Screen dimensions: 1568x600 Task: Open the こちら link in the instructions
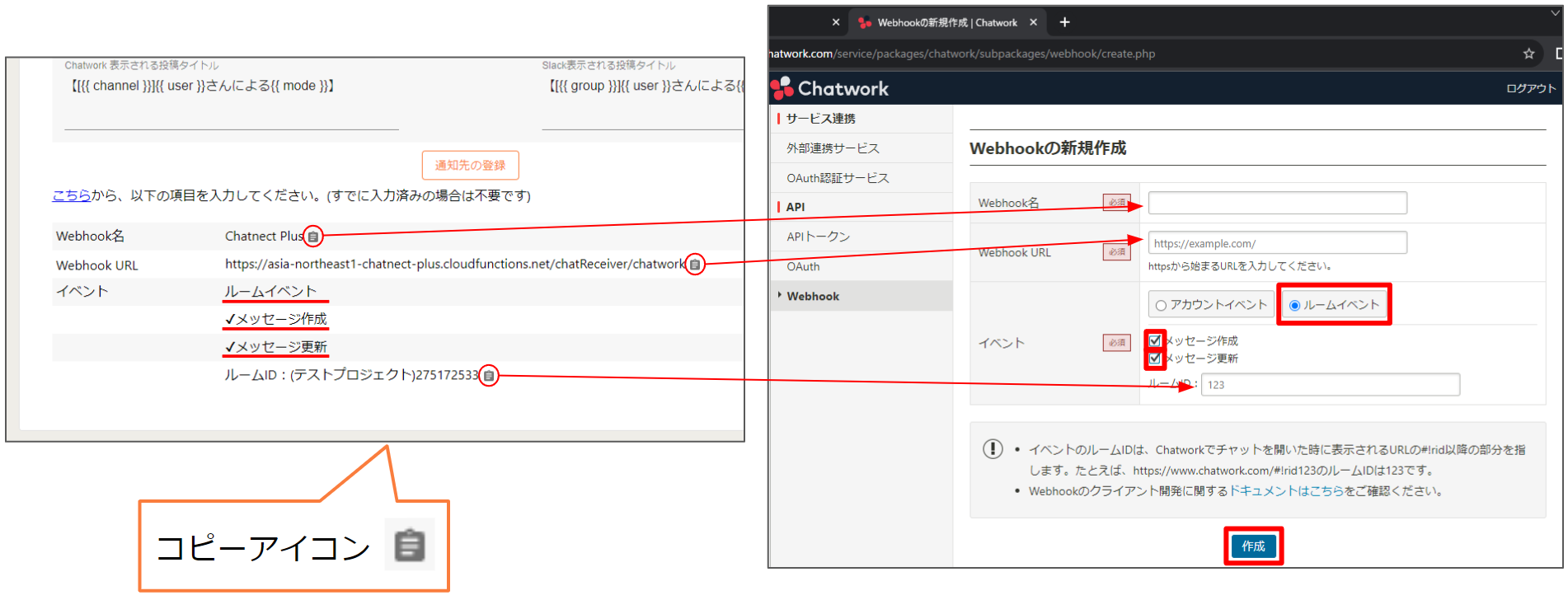[x=72, y=195]
